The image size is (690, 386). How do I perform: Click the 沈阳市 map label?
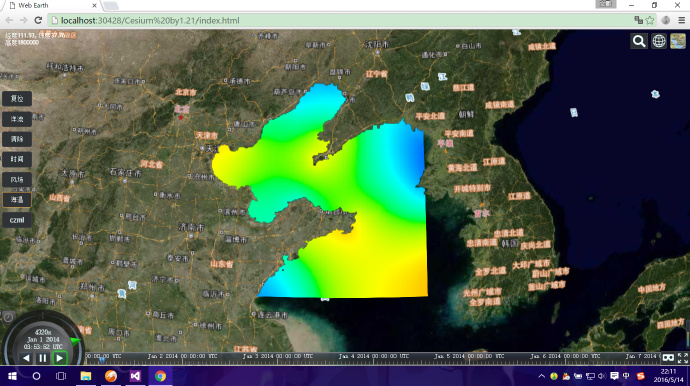coord(377,44)
